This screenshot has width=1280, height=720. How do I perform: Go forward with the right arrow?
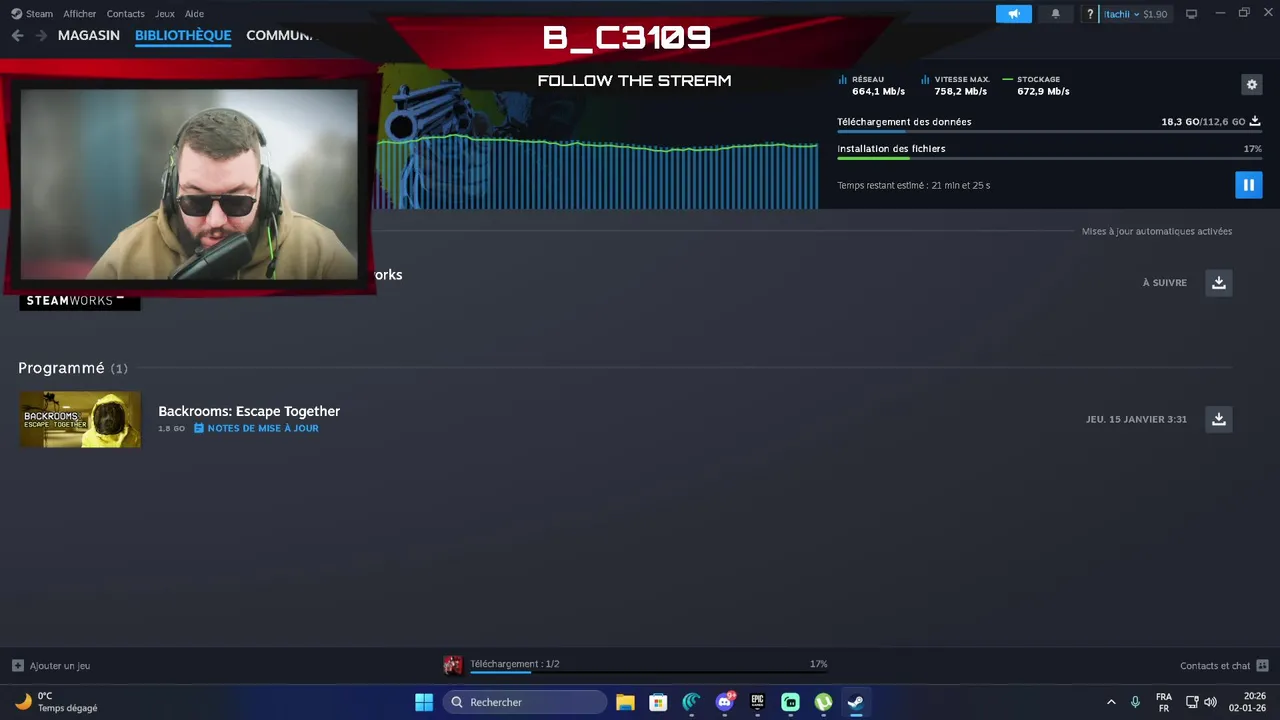pos(41,35)
